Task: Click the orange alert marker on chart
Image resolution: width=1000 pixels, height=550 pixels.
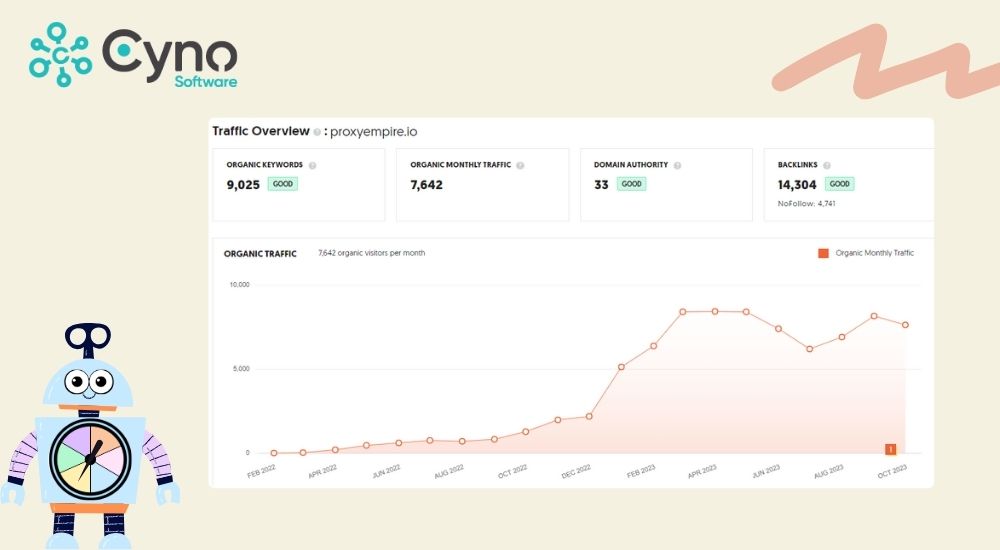Action: [890, 449]
